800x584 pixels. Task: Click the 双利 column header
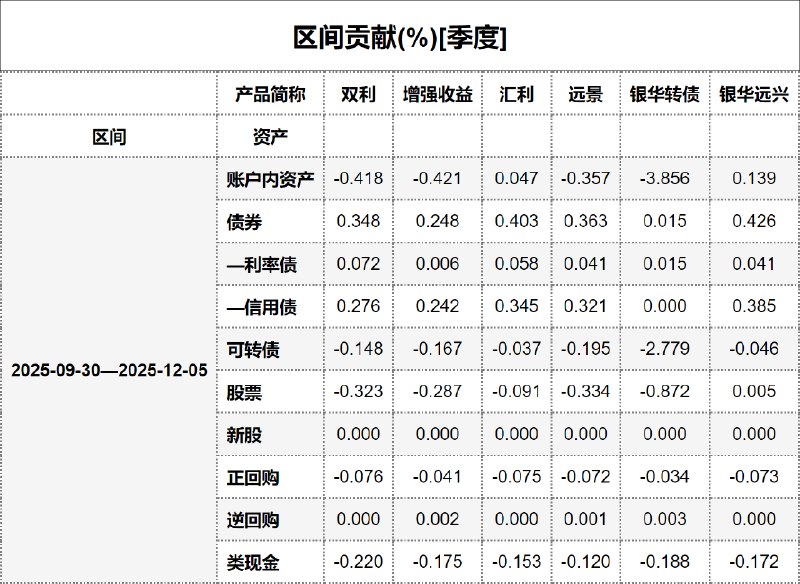coord(358,95)
